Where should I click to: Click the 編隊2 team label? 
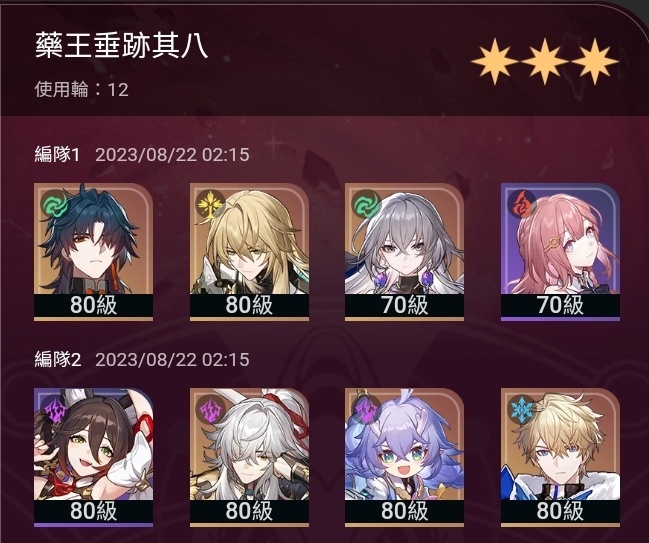coord(58,359)
